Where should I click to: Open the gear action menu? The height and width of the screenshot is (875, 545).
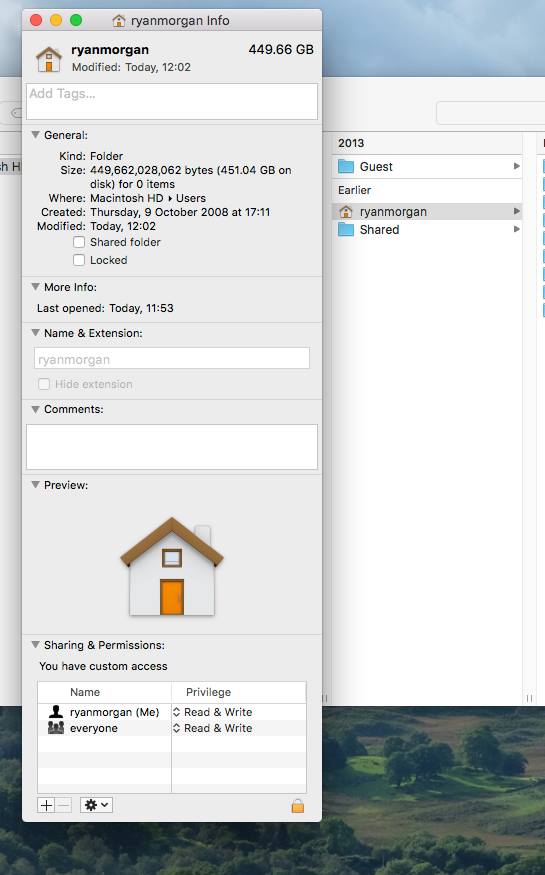(97, 805)
